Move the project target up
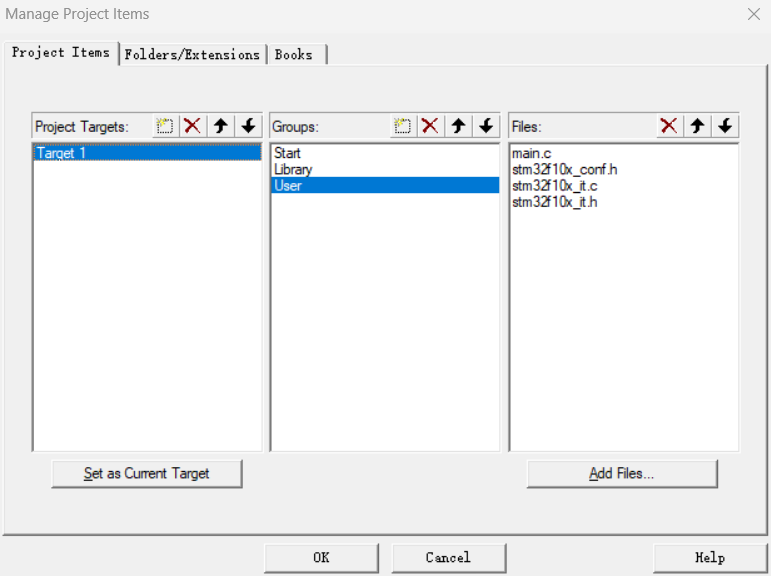 click(x=221, y=126)
